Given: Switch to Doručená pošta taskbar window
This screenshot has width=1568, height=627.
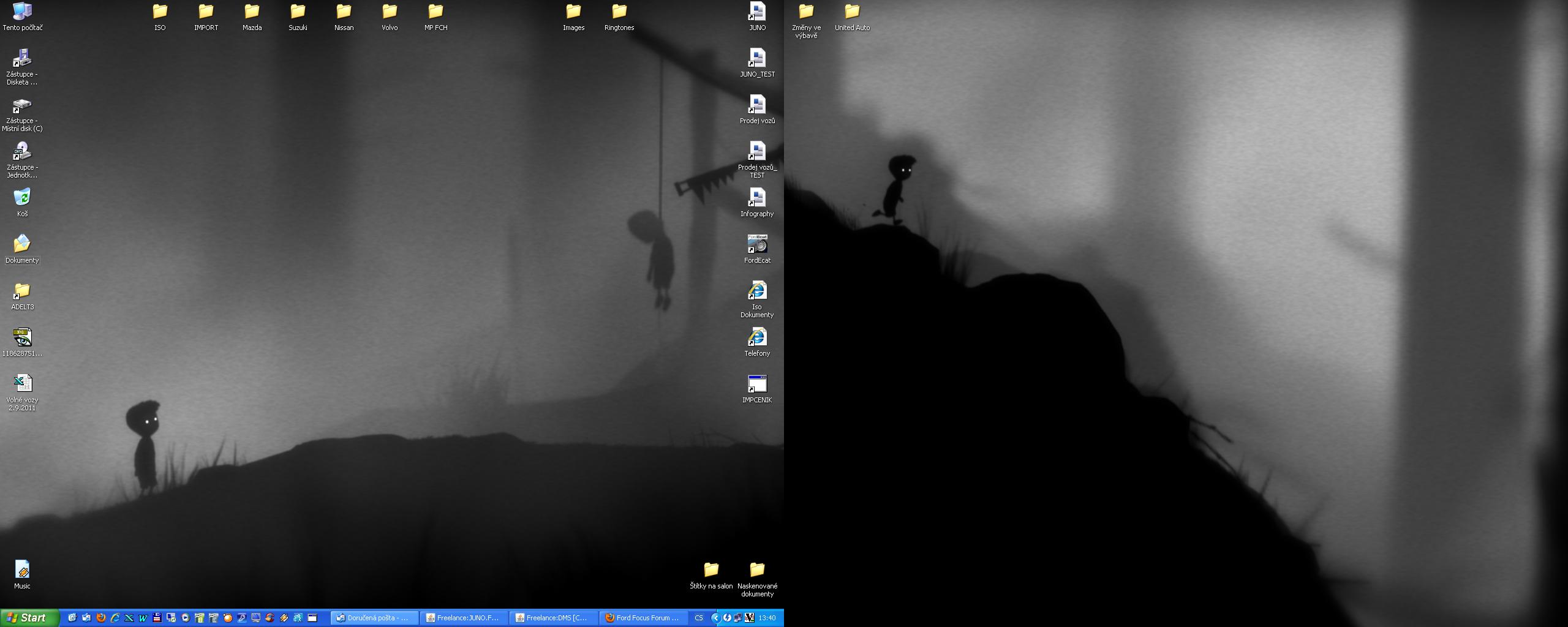Looking at the screenshot, I should click(x=374, y=618).
